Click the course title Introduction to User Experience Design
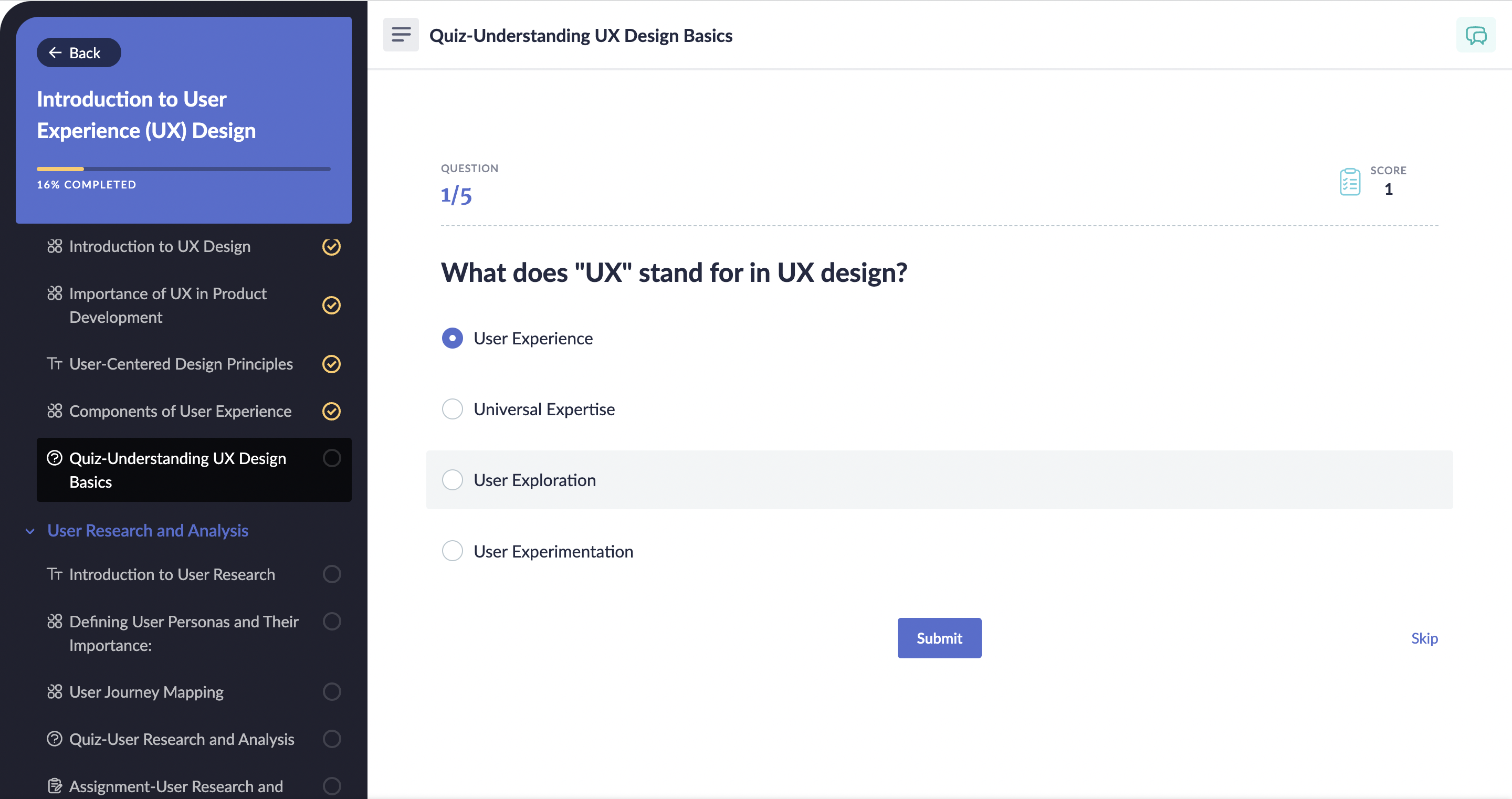Viewport: 1512px width, 799px height. click(x=146, y=115)
